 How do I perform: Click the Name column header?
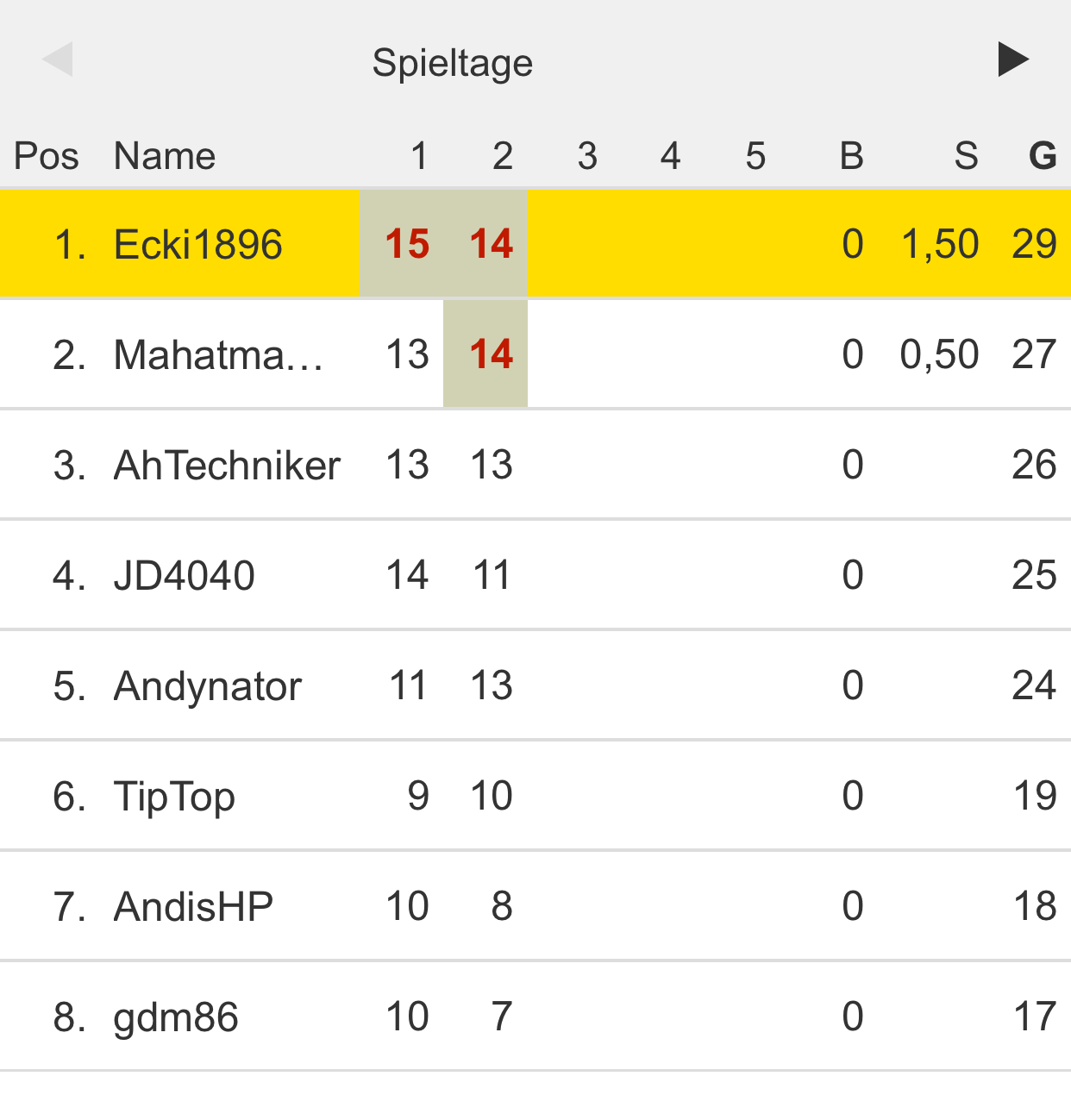[165, 156]
